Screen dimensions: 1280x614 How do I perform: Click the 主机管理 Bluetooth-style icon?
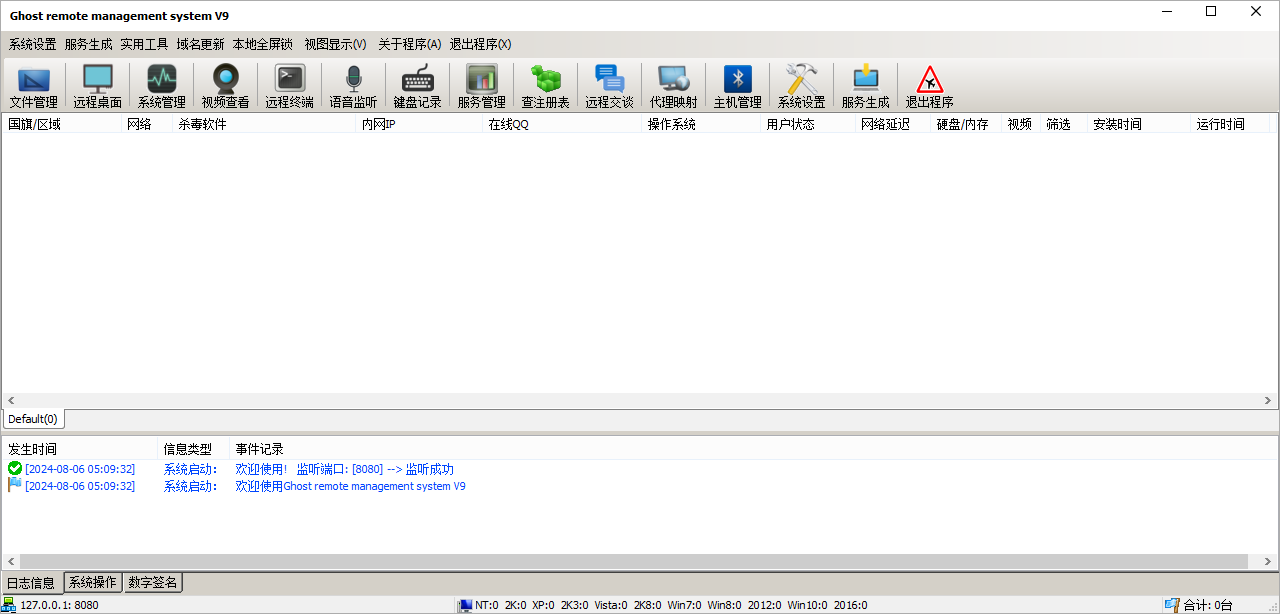point(738,86)
